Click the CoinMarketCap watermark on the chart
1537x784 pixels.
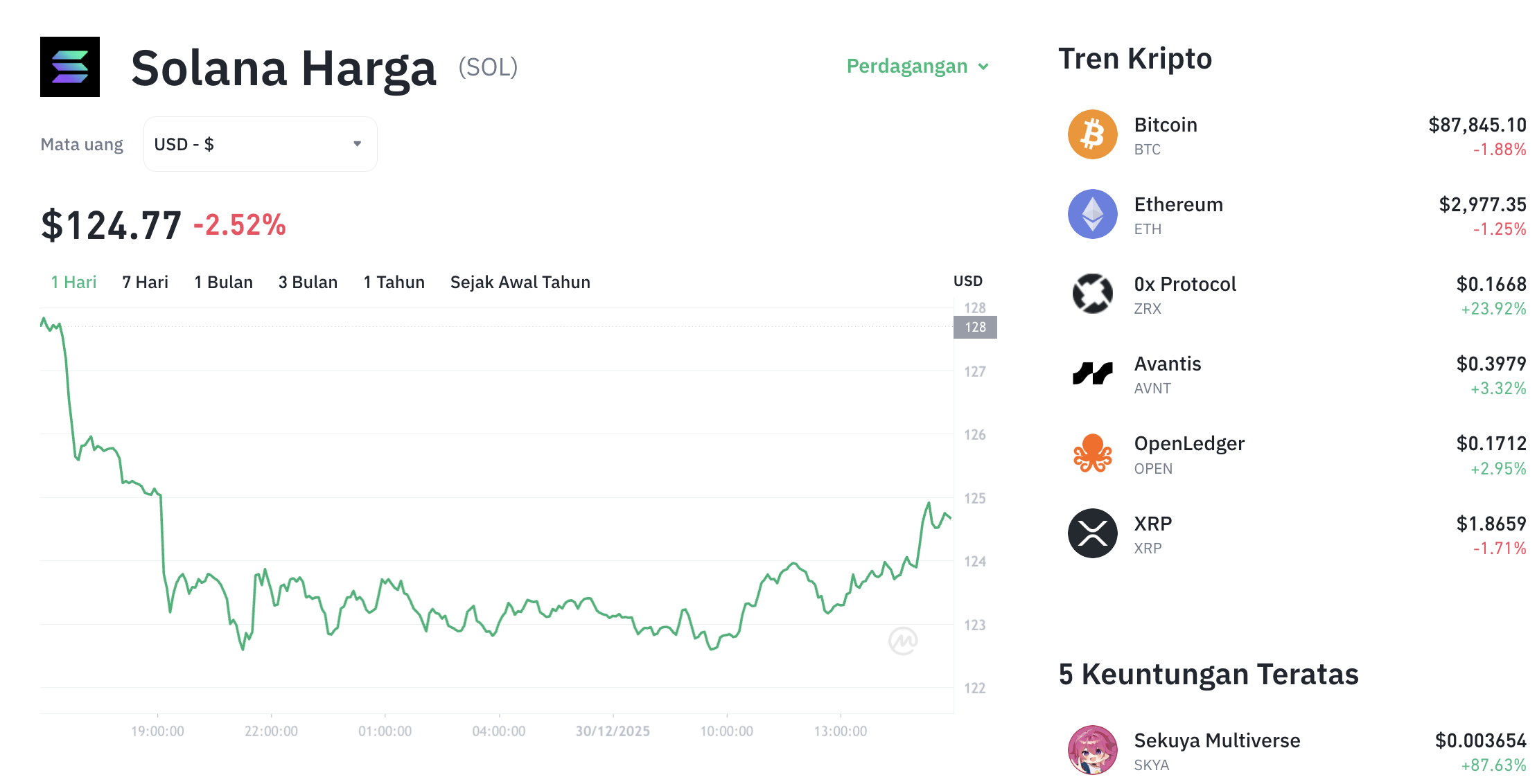point(902,641)
